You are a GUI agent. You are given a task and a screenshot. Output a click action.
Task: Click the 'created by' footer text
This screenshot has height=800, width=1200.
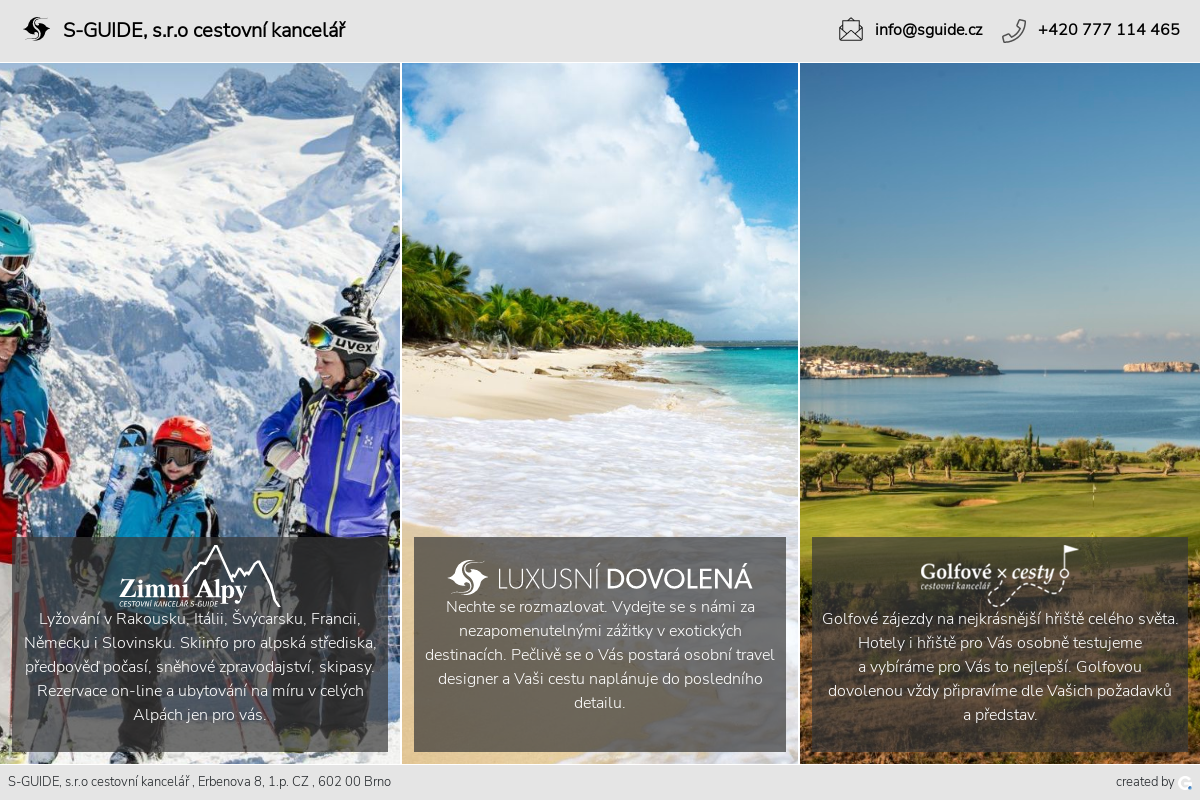coord(1145,782)
